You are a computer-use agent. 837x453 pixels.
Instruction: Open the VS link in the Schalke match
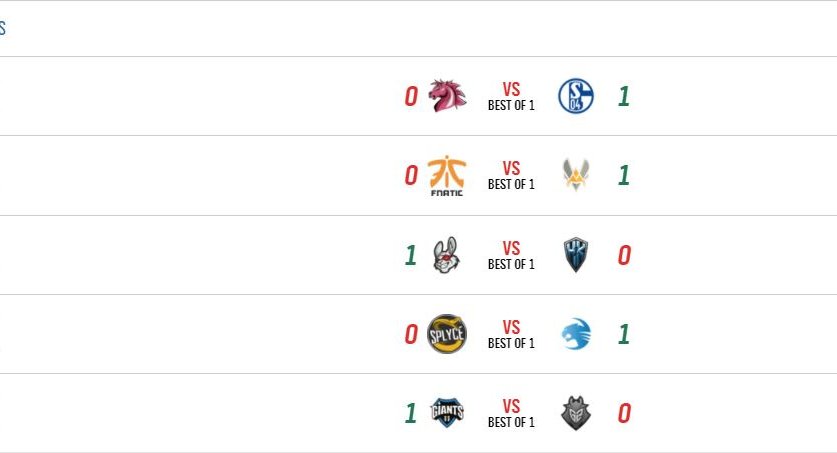point(511,96)
